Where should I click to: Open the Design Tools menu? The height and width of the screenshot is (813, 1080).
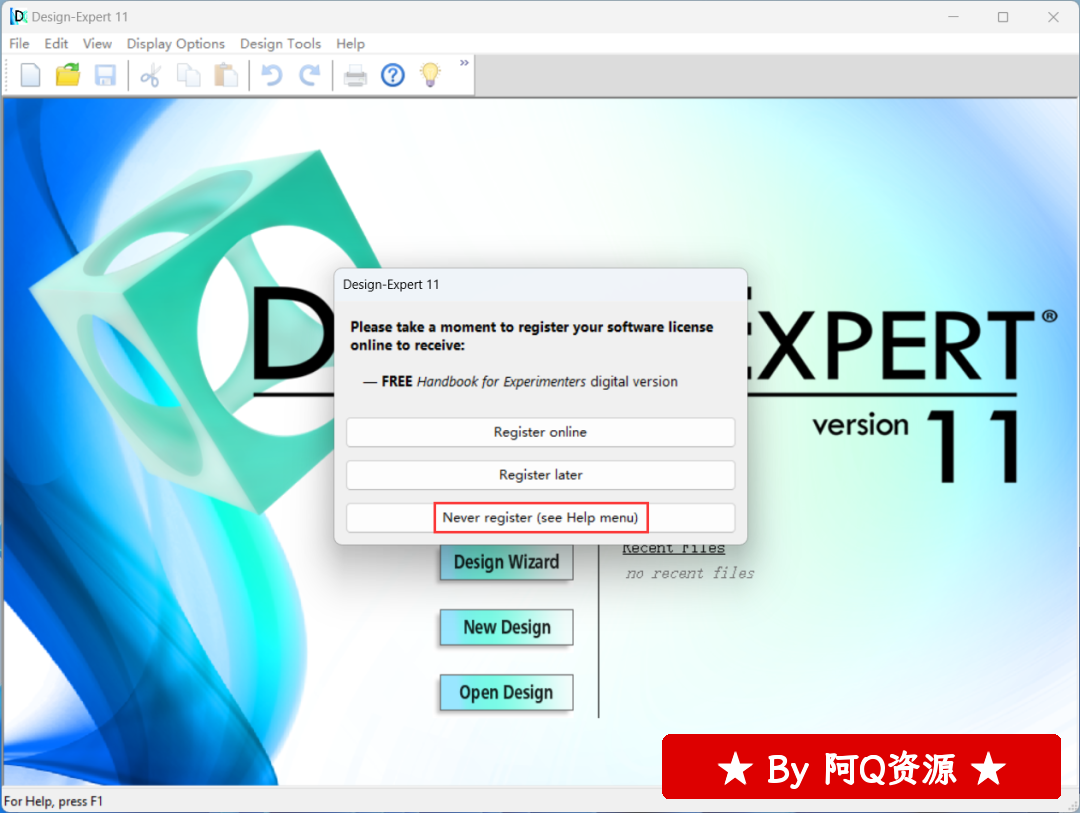pyautogui.click(x=280, y=44)
